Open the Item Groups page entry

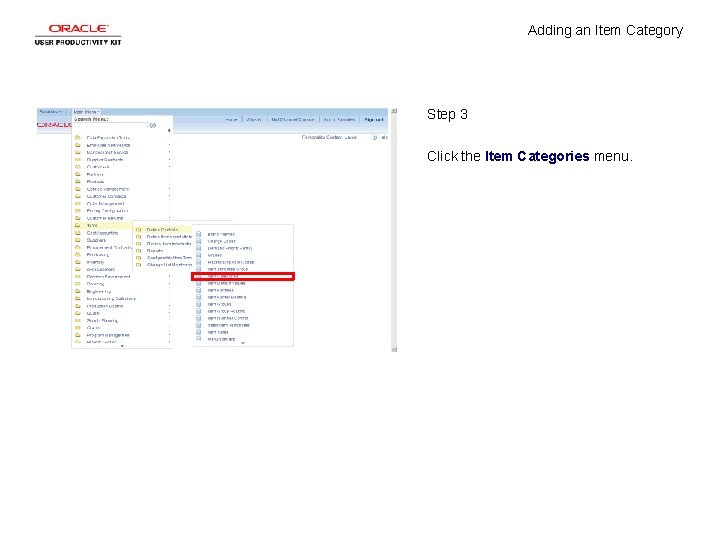(x=219, y=304)
